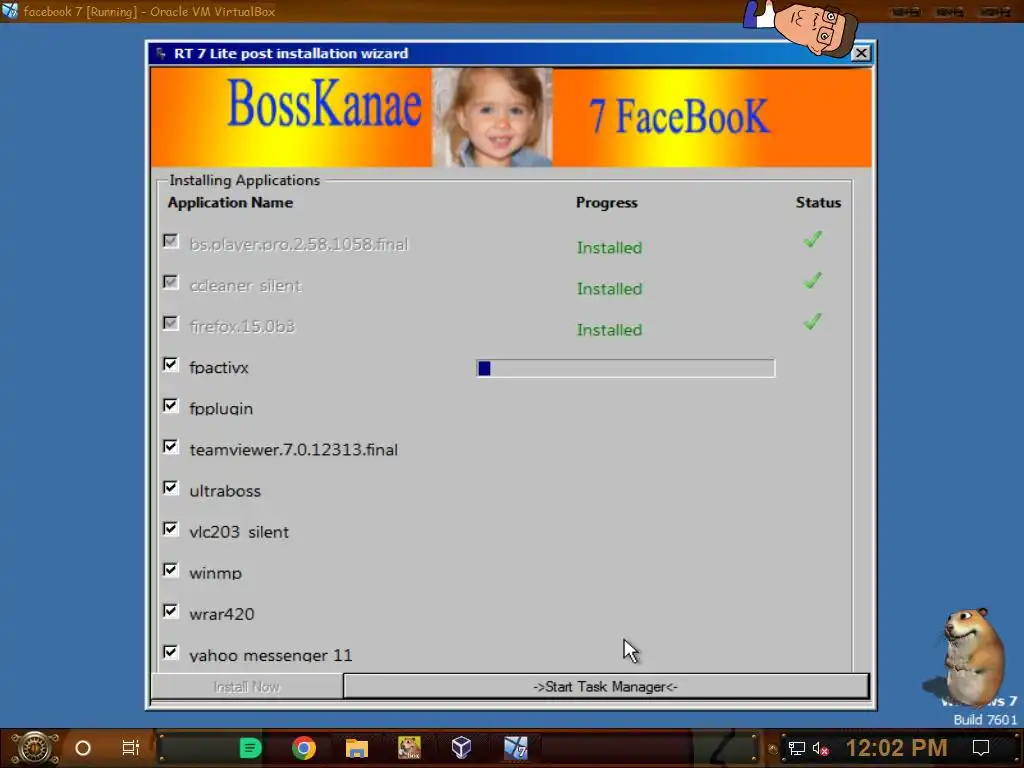Click the Installed status for firefox.15.0b3
The image size is (1024, 768).
609,330
